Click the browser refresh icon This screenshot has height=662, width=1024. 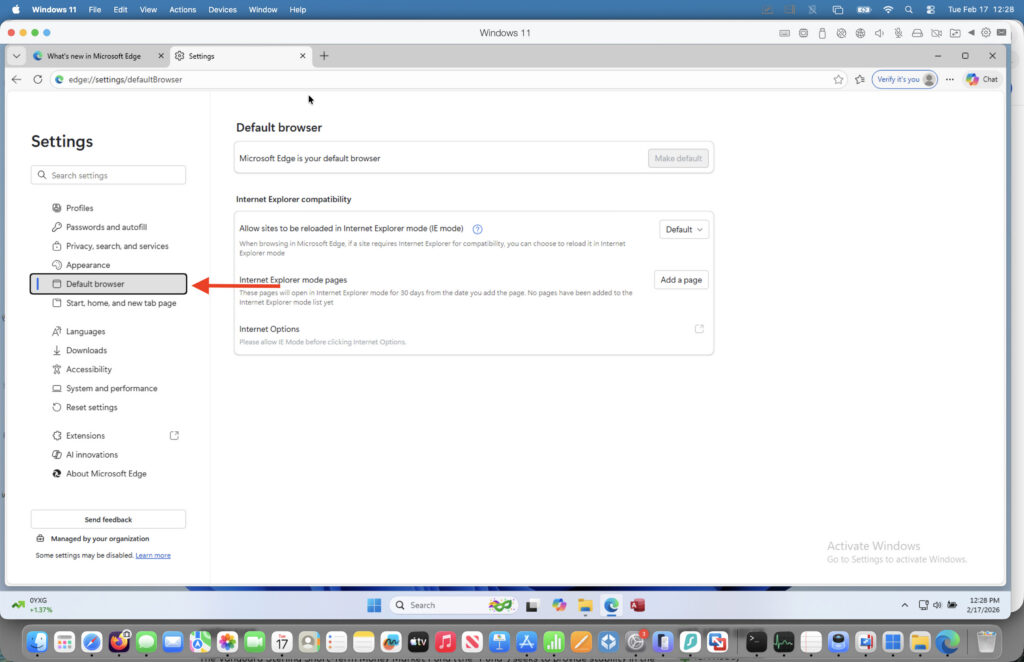(x=38, y=79)
